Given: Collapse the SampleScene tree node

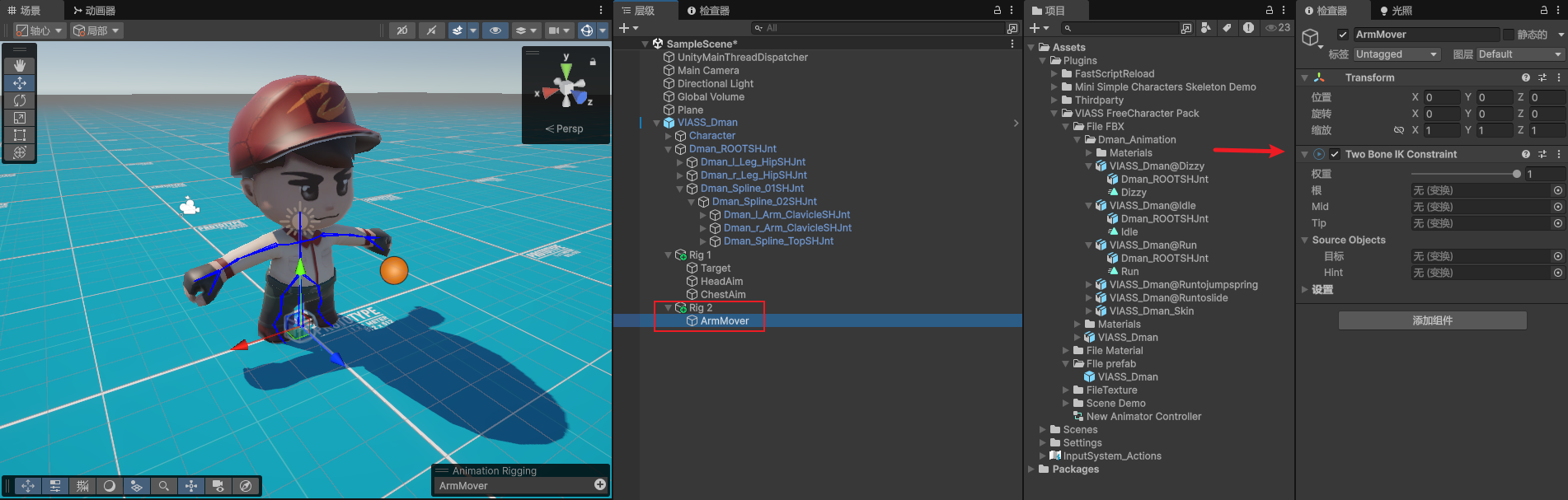Looking at the screenshot, I should click(x=645, y=44).
